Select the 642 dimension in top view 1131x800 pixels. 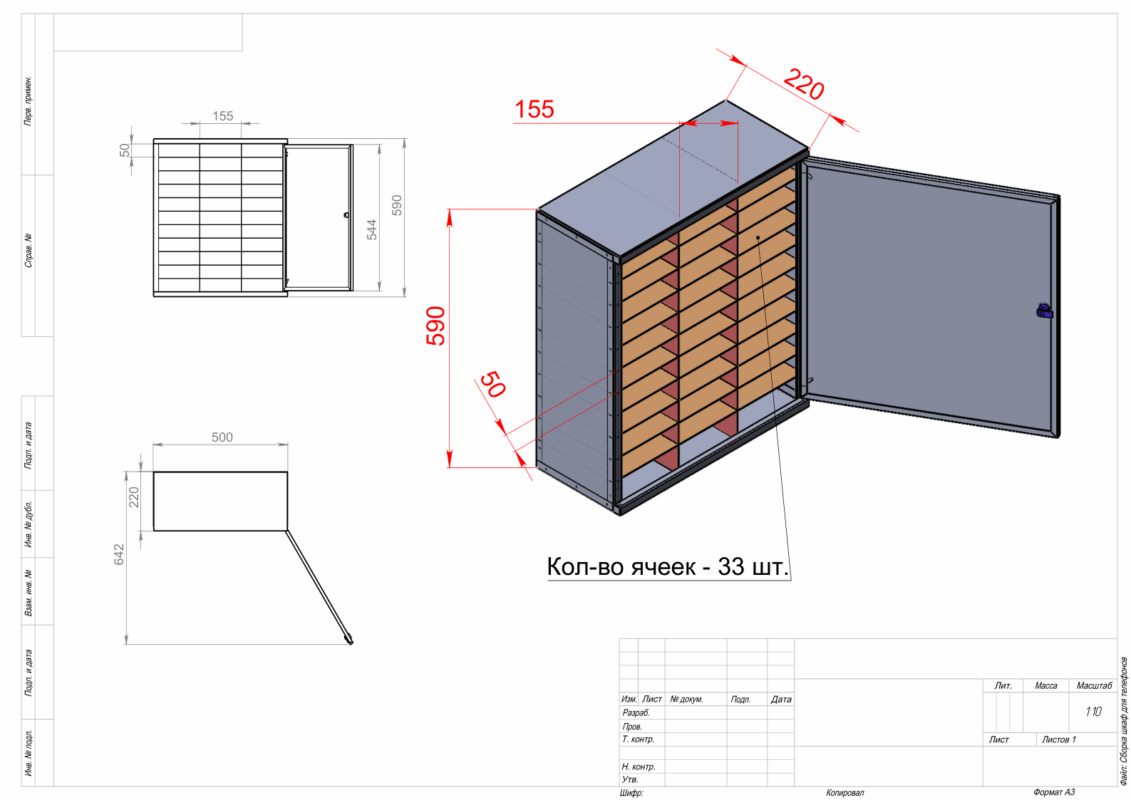[118, 557]
